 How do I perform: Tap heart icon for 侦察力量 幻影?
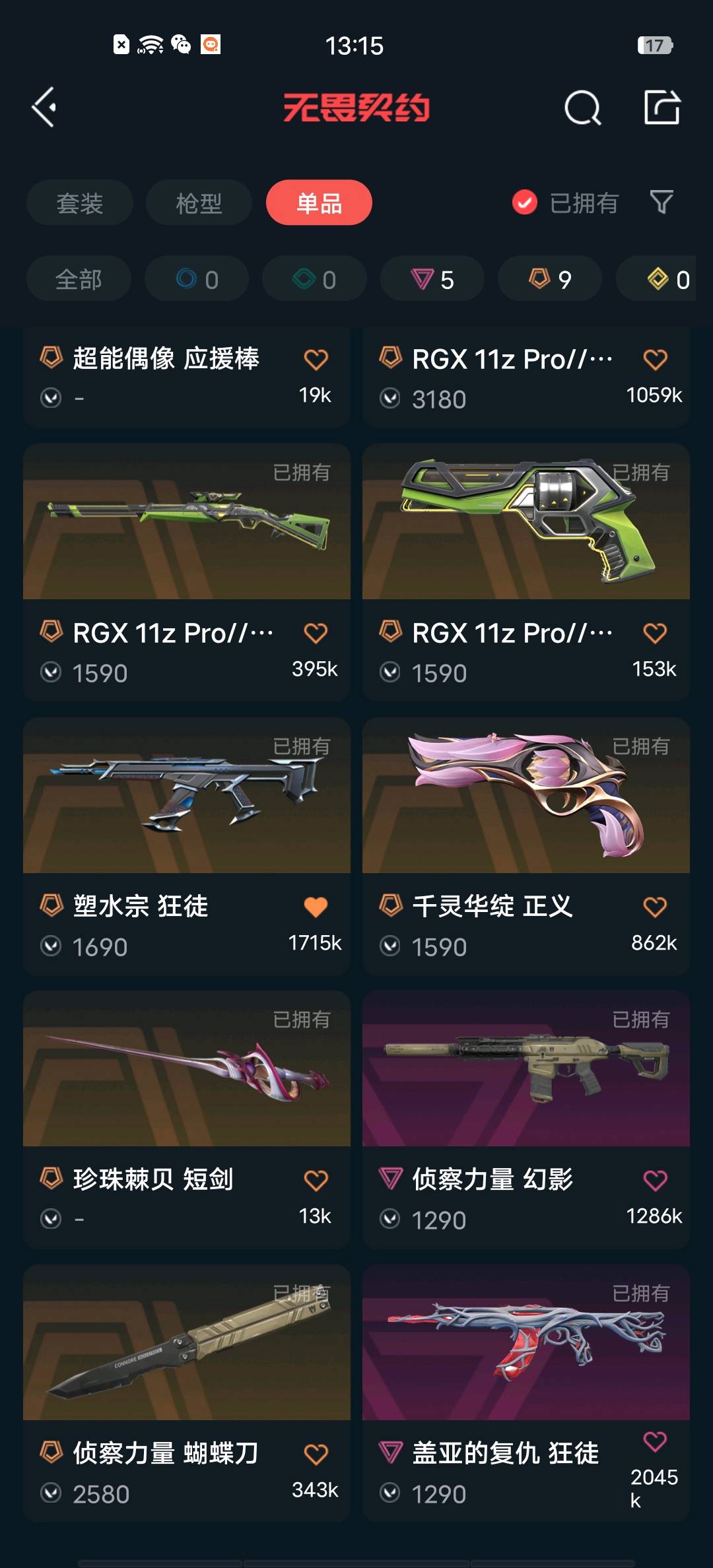click(x=655, y=1180)
